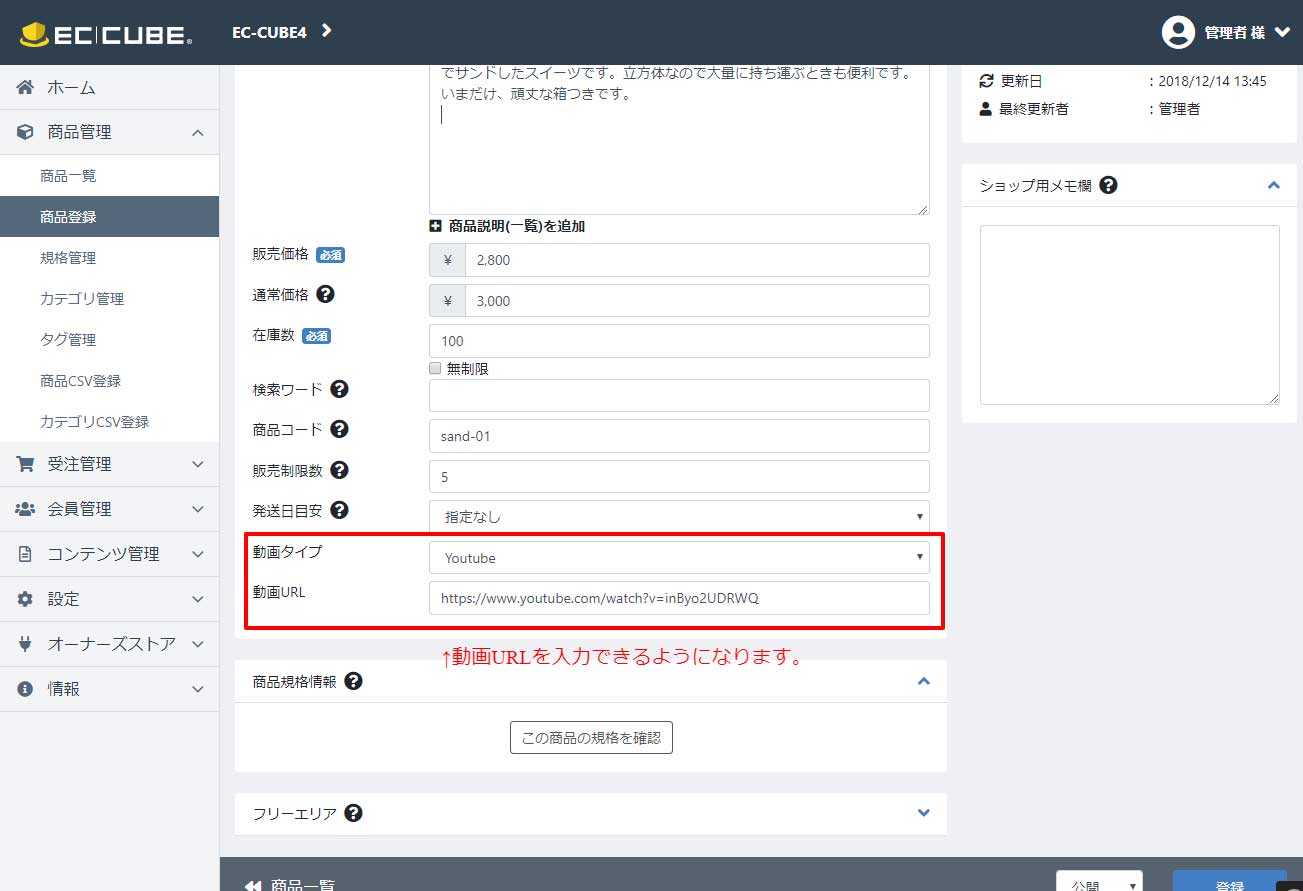This screenshot has width=1303, height=891.
Task: Expand the 受注管理 sidebar section
Action: (x=198, y=464)
